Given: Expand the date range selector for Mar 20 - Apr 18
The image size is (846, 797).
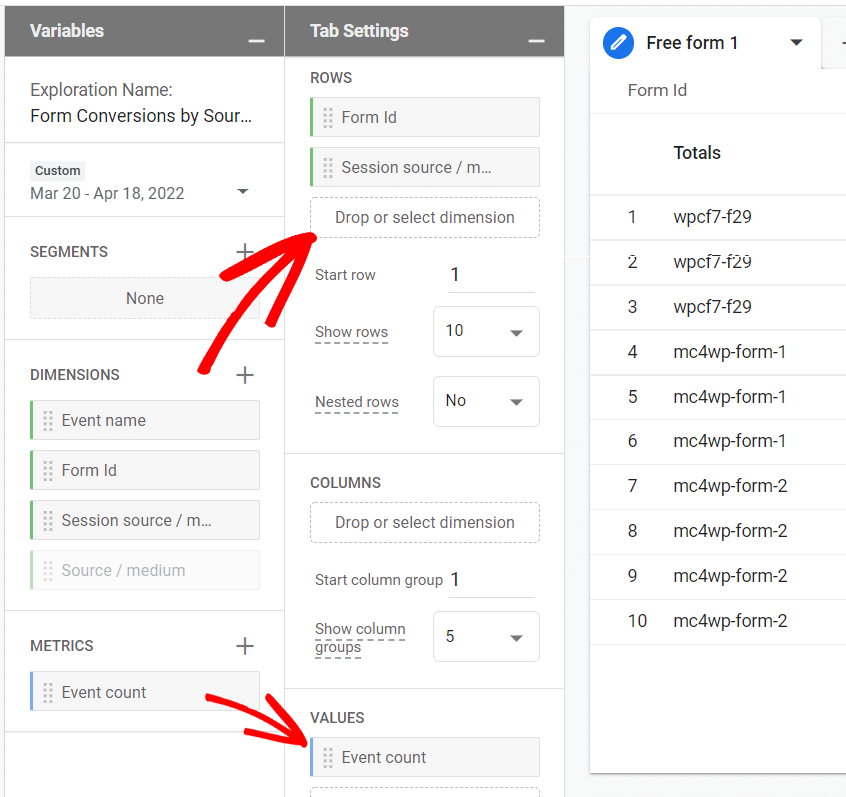Looking at the screenshot, I should 243,193.
